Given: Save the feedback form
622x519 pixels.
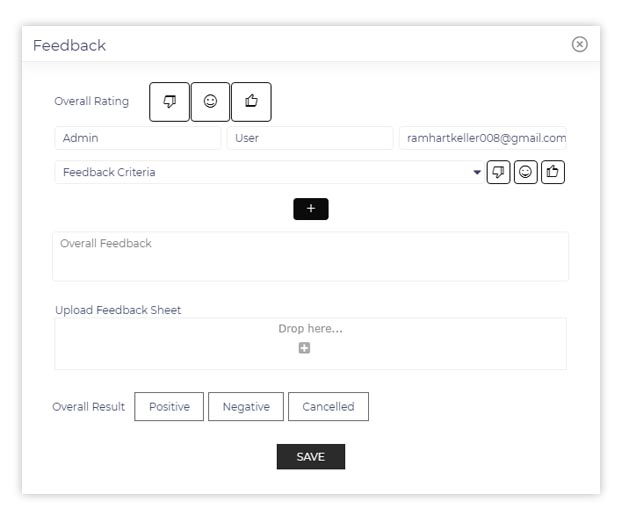Looking at the screenshot, I should pyautogui.click(x=311, y=457).
